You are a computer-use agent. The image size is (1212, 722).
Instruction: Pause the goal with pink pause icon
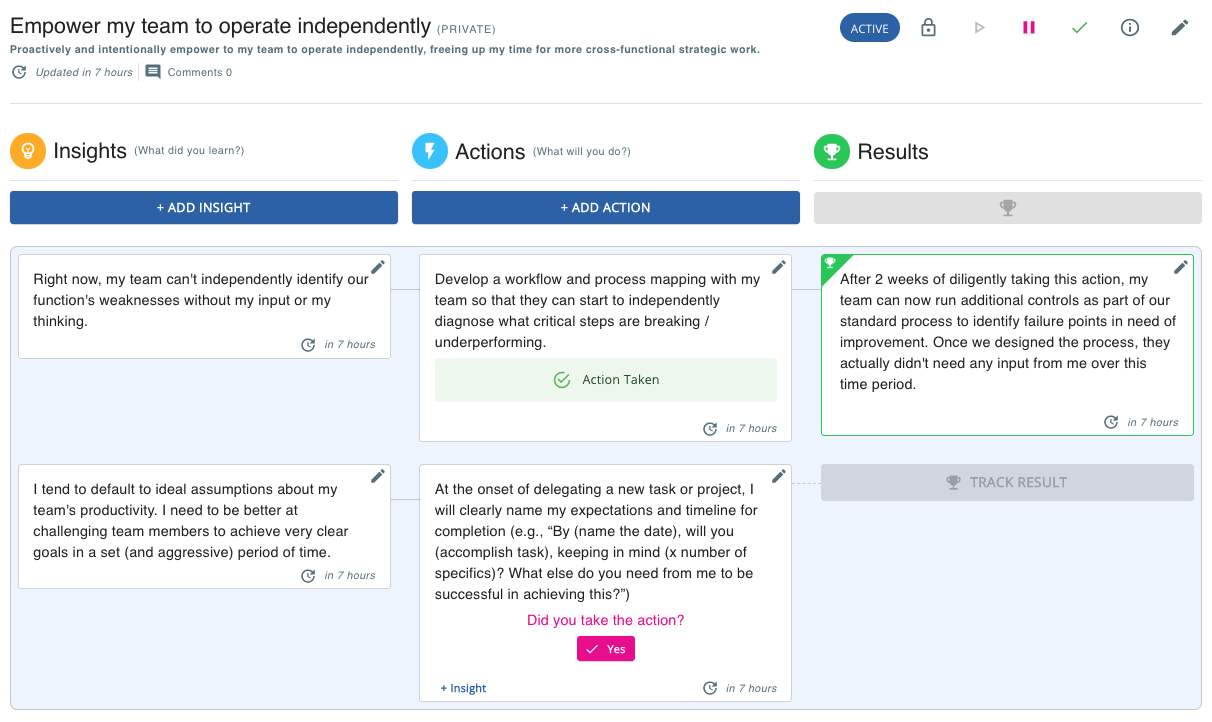1029,28
